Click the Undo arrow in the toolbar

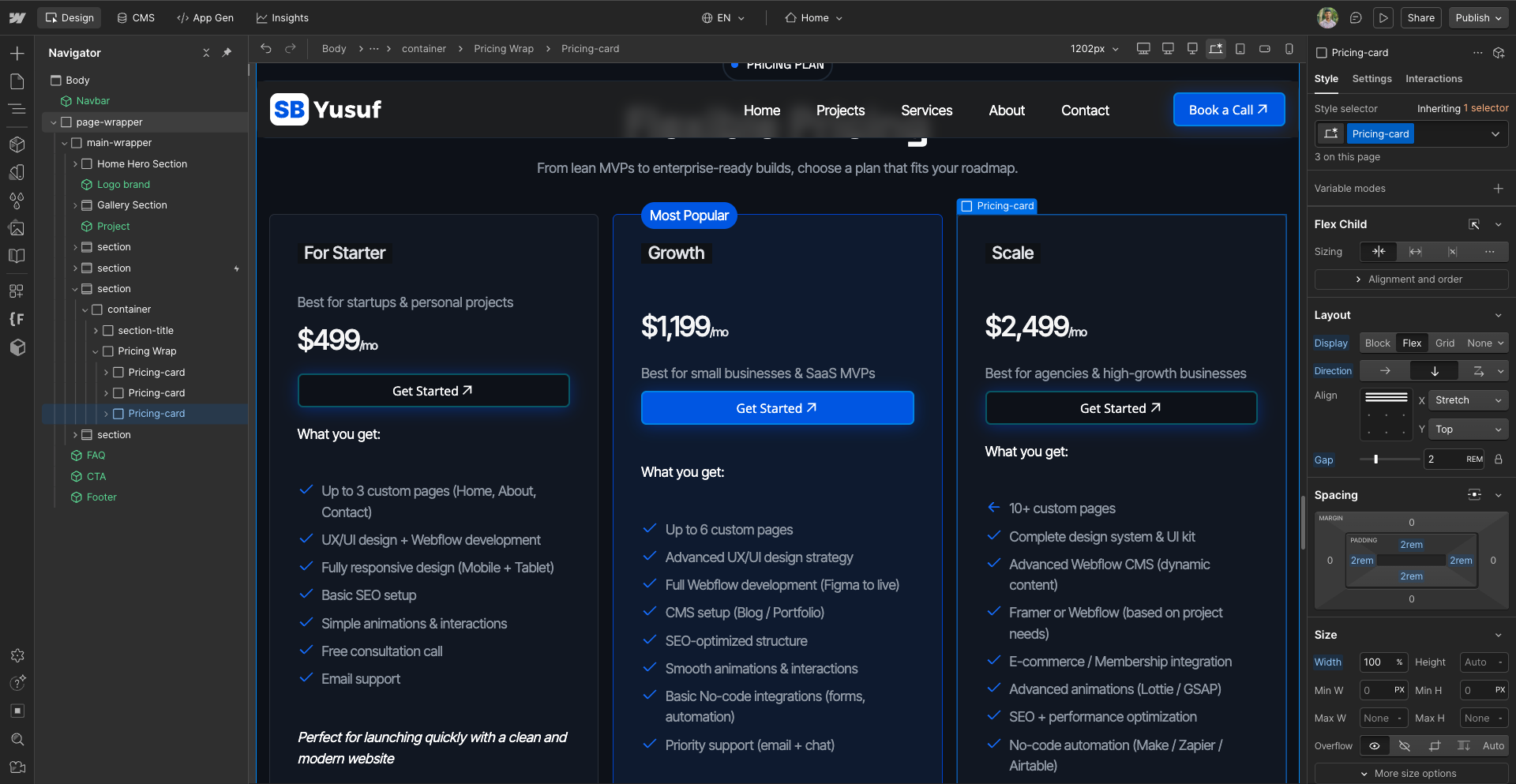(x=266, y=48)
